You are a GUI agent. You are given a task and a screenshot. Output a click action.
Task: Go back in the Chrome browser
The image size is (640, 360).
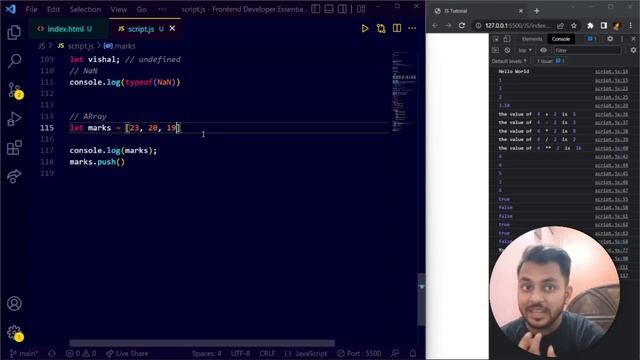435,25
